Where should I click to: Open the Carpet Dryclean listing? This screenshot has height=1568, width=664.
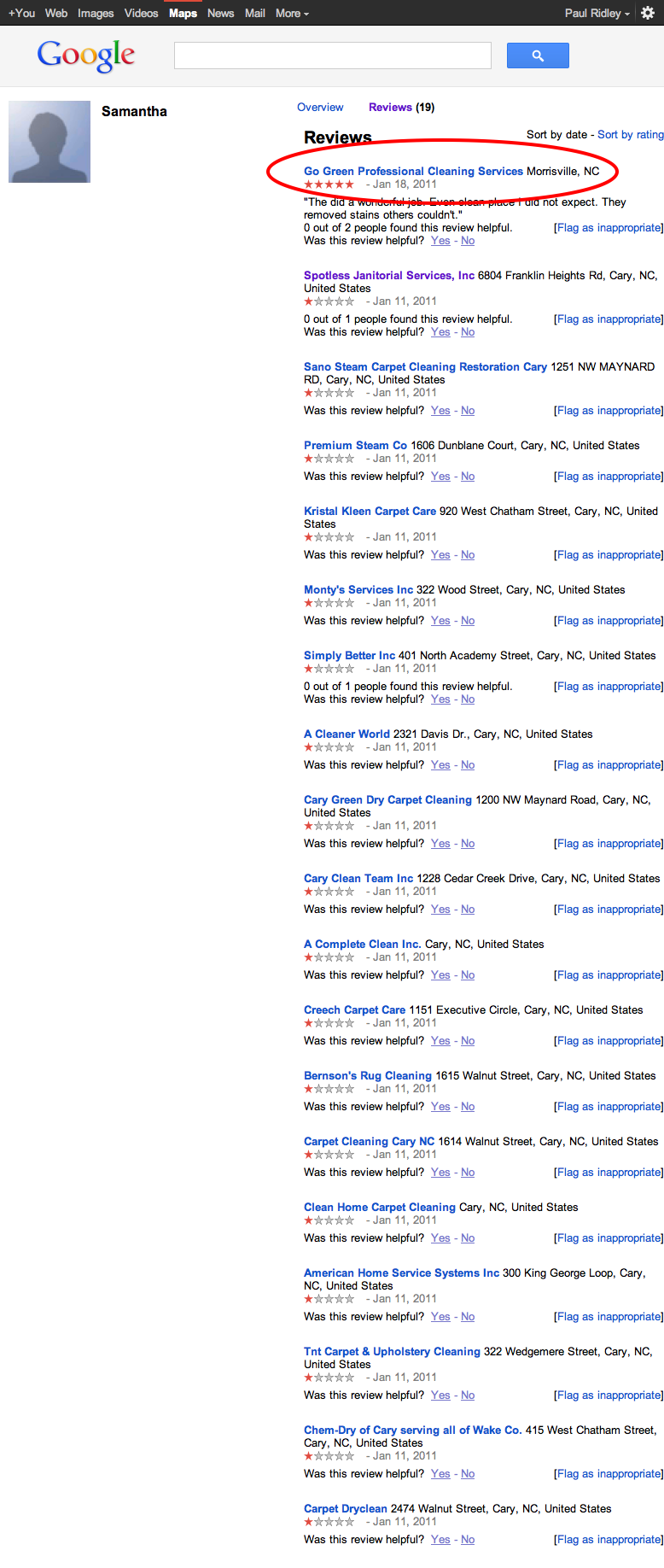coord(345,1509)
